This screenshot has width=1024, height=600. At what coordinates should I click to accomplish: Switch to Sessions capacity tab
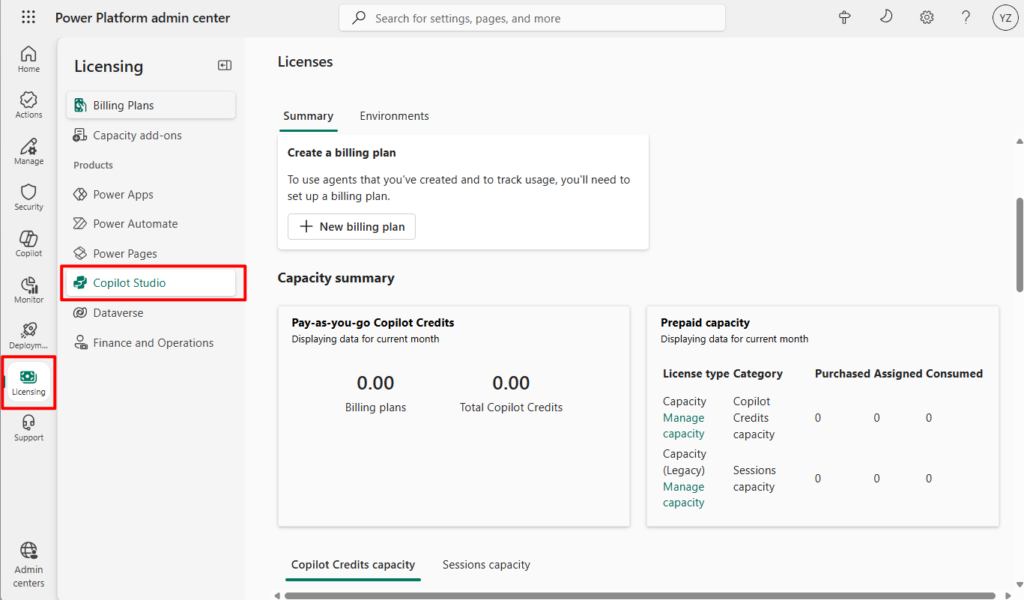(486, 565)
